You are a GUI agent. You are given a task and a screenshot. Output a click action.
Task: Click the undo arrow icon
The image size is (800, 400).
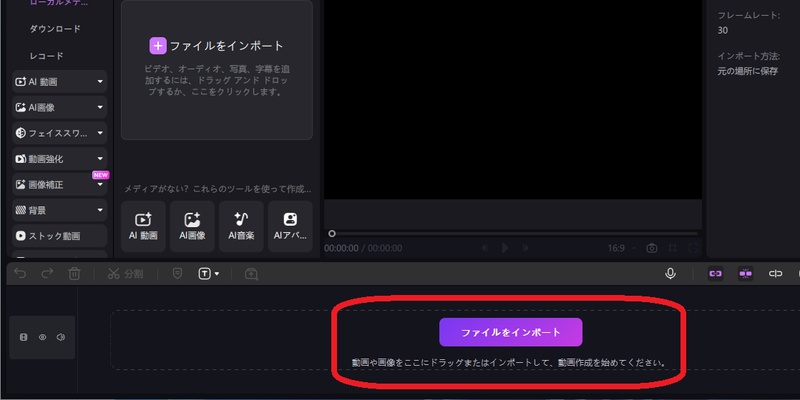tap(20, 274)
